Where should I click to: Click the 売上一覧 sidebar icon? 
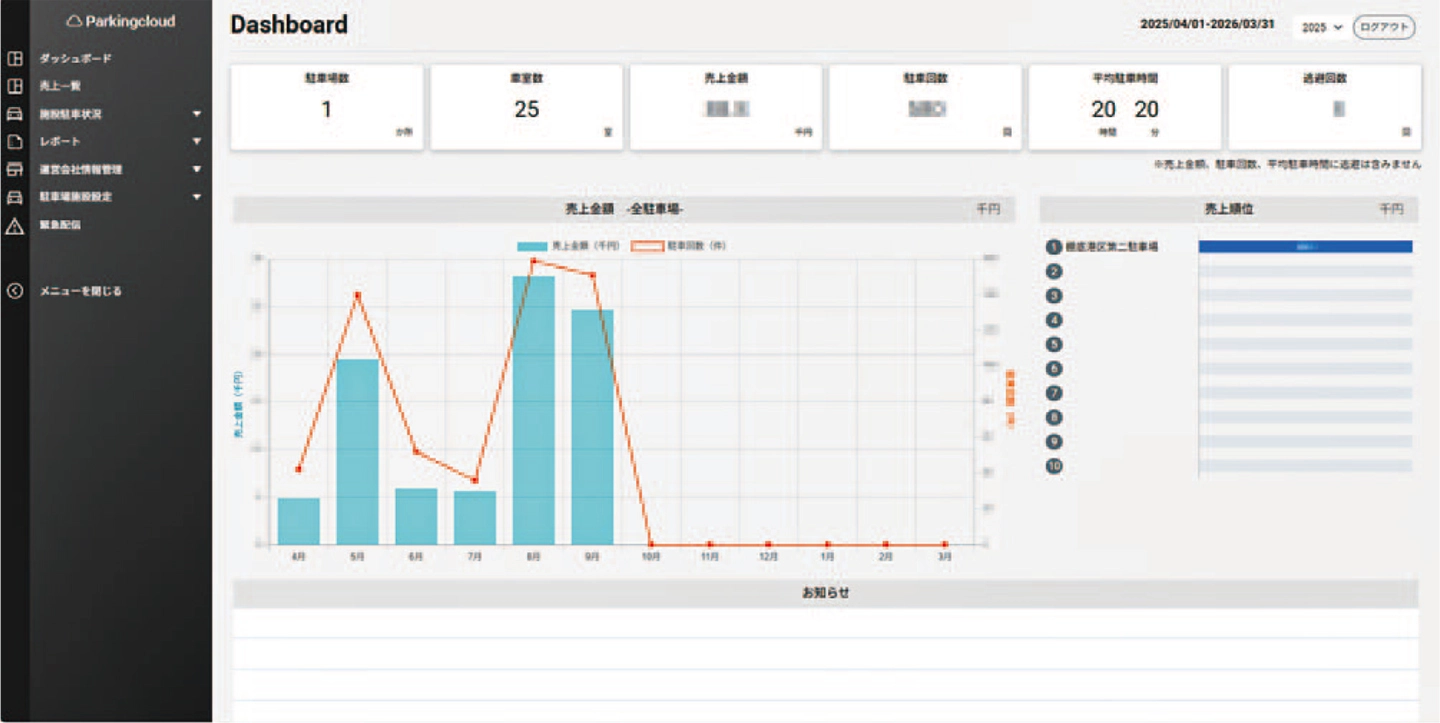(15, 86)
